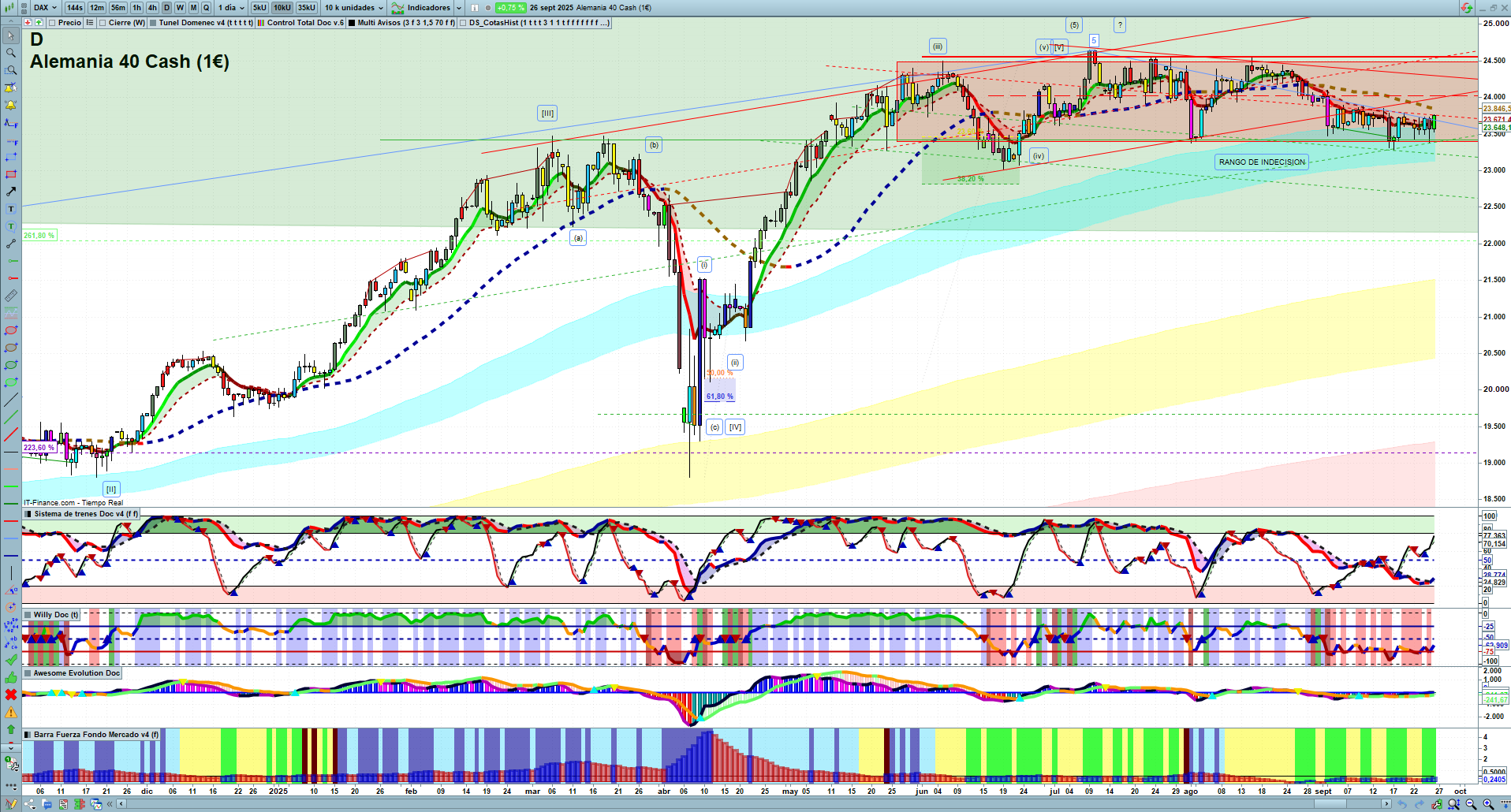Expand the 1 día period dropdown
1511x812 pixels.
(x=231, y=8)
